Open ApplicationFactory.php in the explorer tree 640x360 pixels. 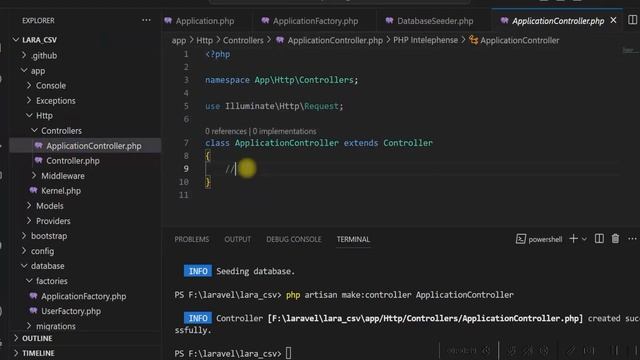click(85, 296)
